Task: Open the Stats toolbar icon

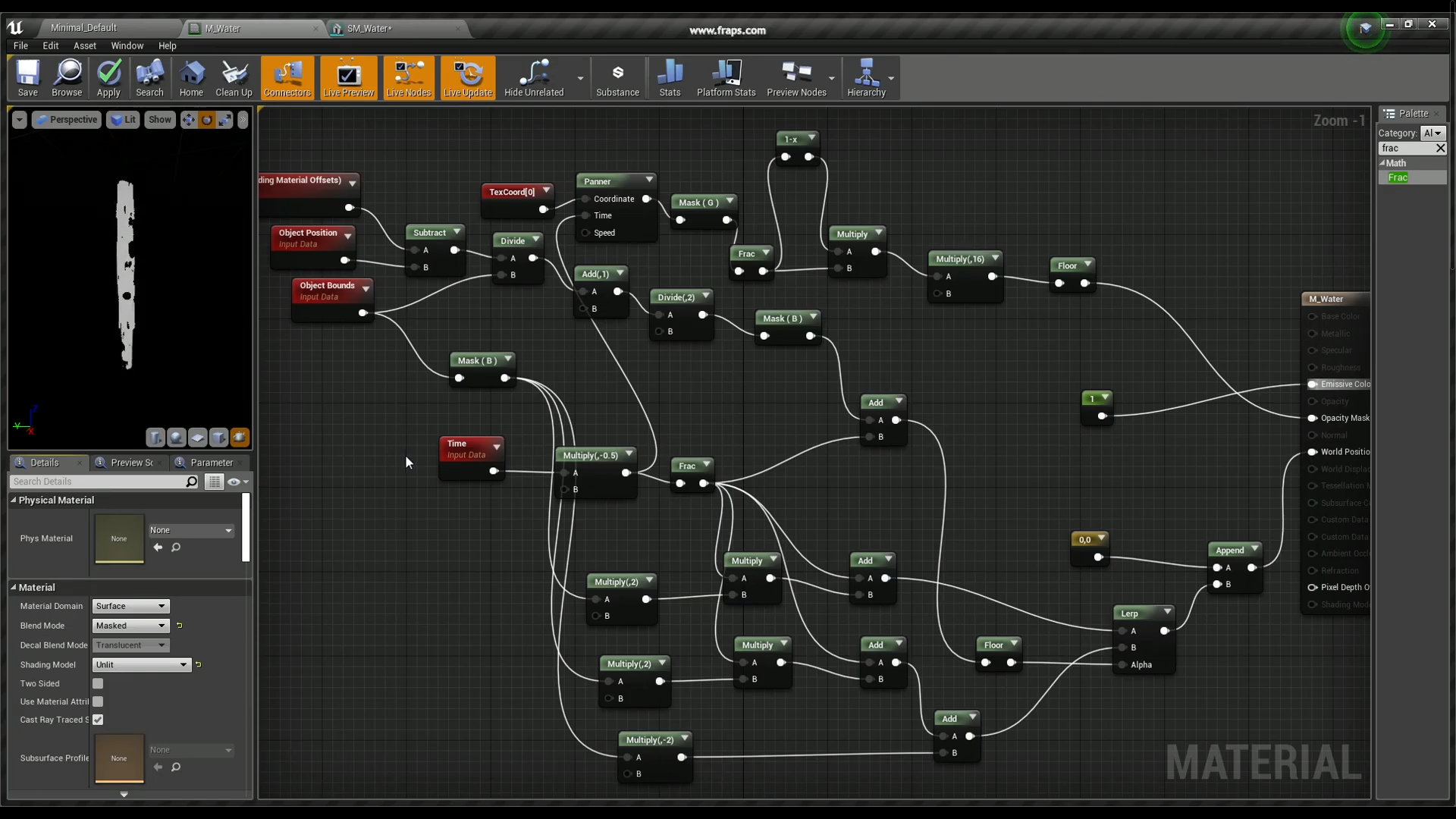Action: click(x=670, y=74)
